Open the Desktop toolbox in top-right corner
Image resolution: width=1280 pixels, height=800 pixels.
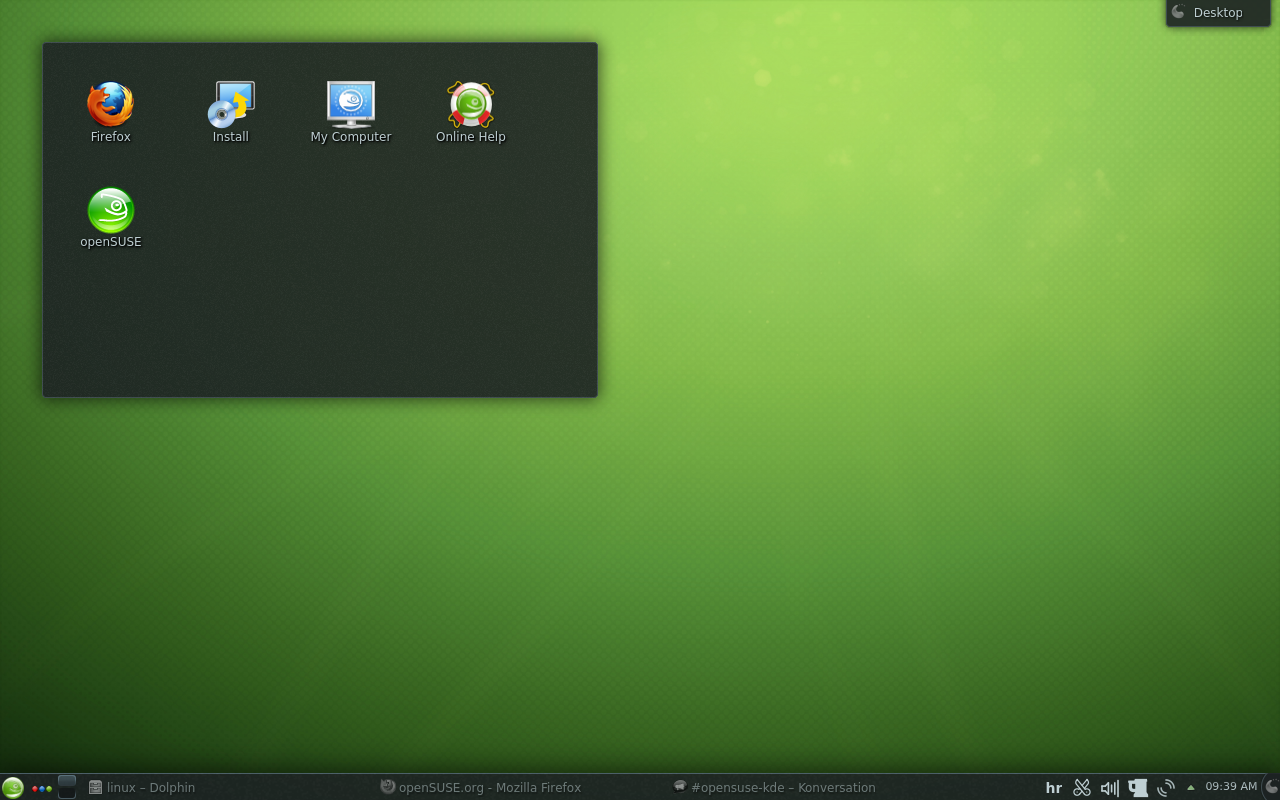[1217, 13]
